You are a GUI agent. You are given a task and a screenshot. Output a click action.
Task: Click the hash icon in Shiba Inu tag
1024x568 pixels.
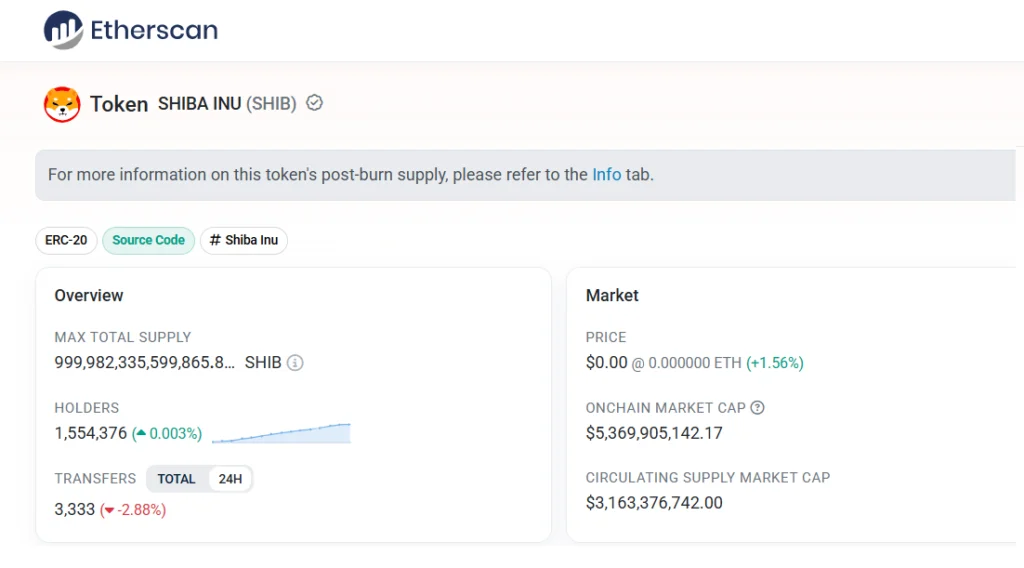(x=215, y=240)
